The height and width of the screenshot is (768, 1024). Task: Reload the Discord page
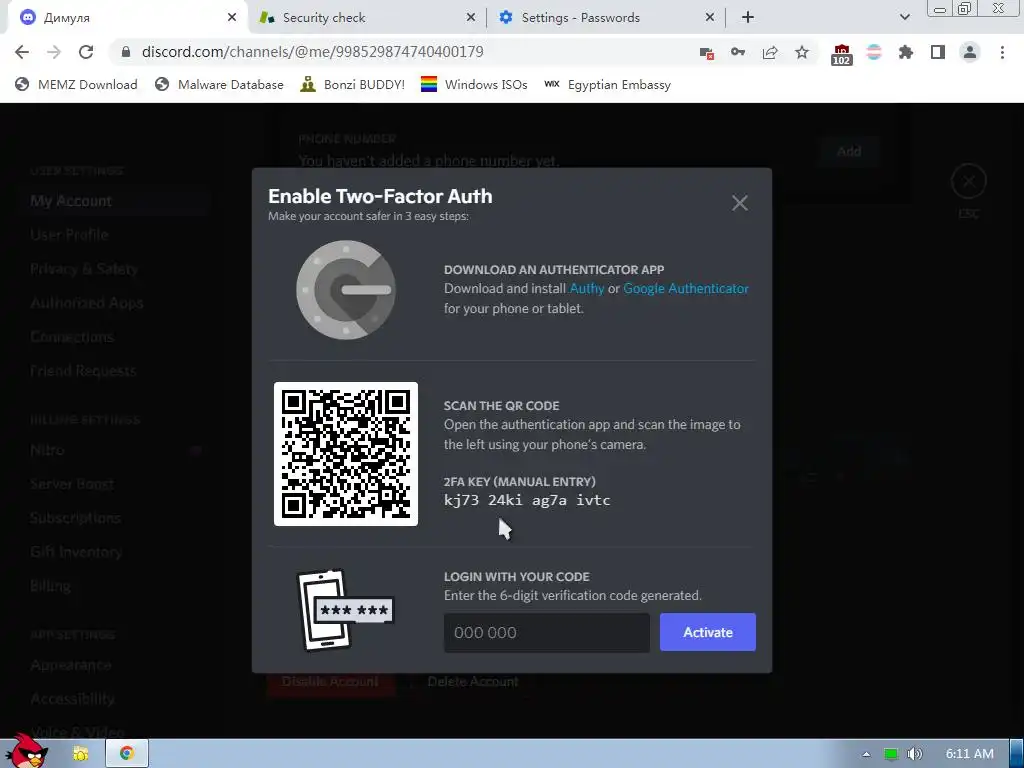point(86,52)
